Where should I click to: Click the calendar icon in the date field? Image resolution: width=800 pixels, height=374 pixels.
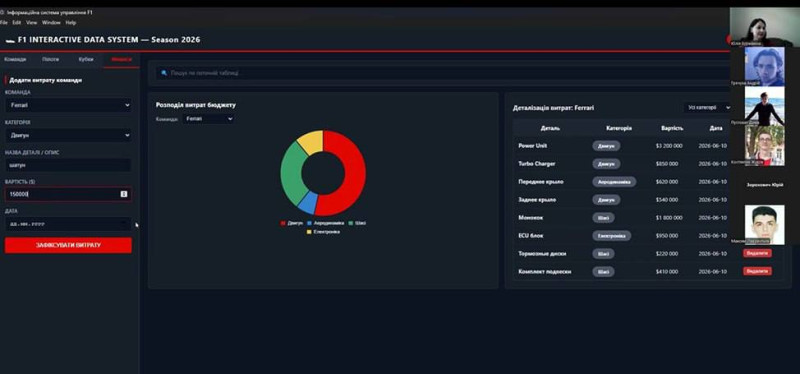[124, 223]
